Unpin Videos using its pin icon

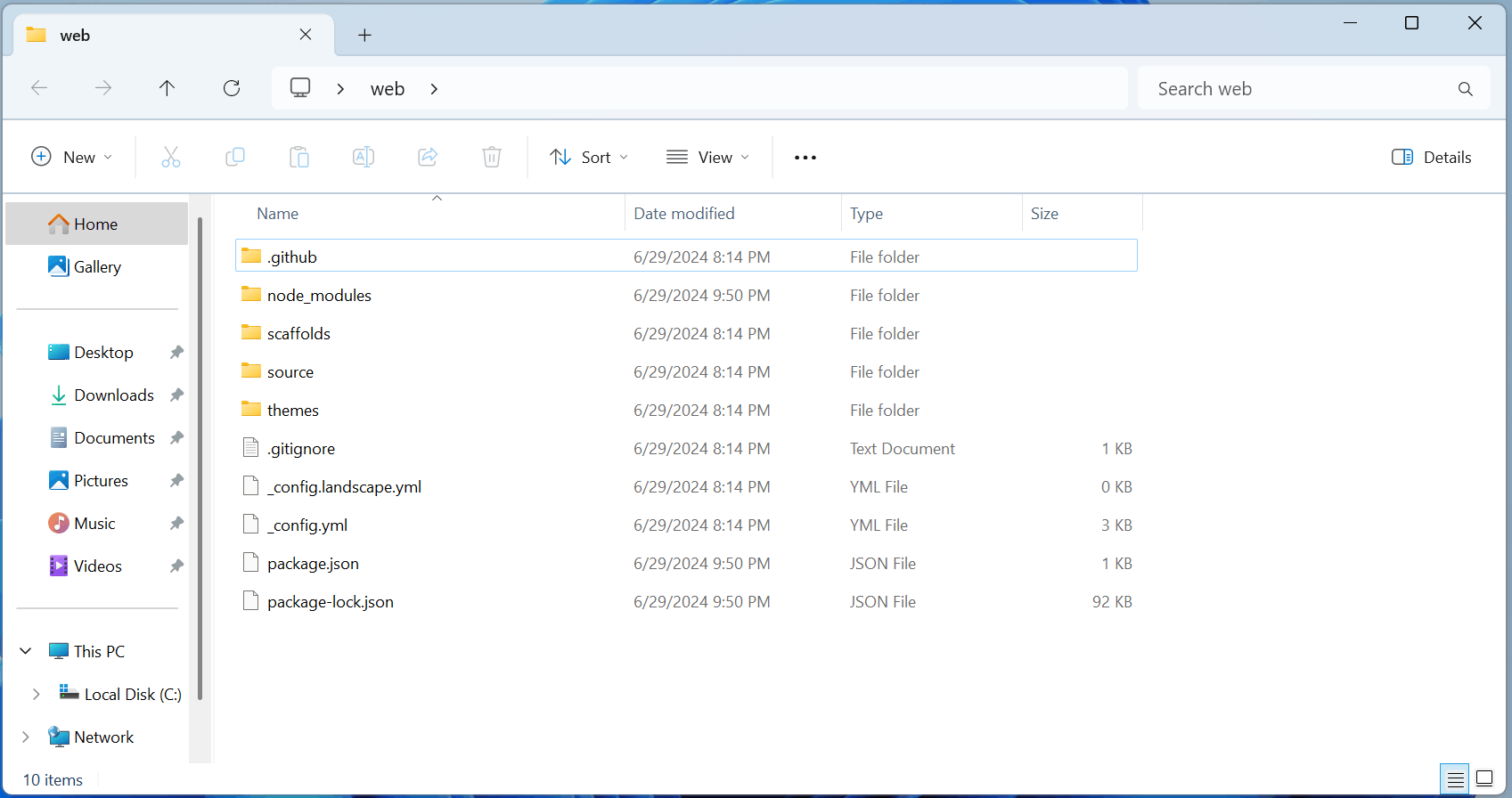point(176,566)
